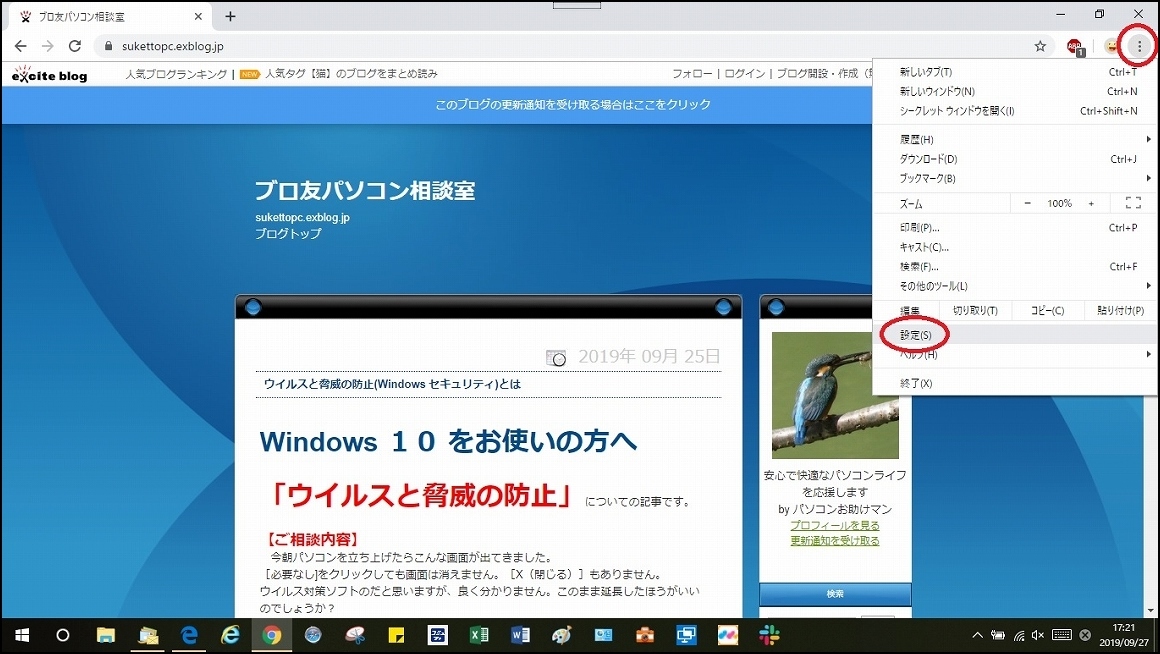Click the 更新通知を受け取る link

click(835, 541)
